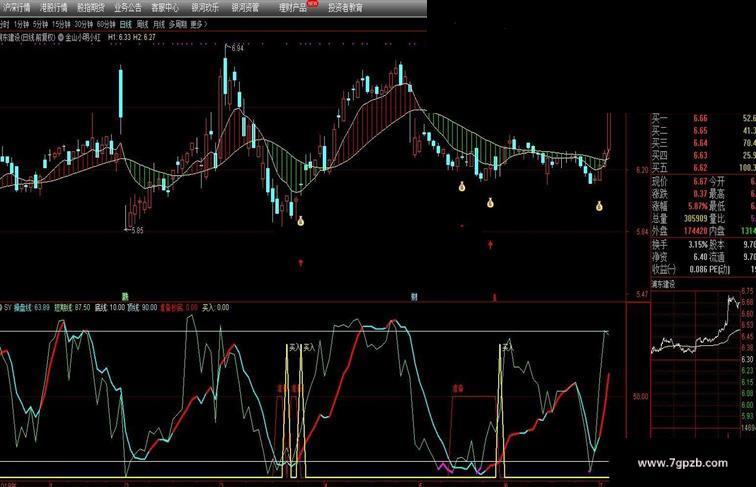Click the 底线 10.00 indicator label

click(109, 308)
